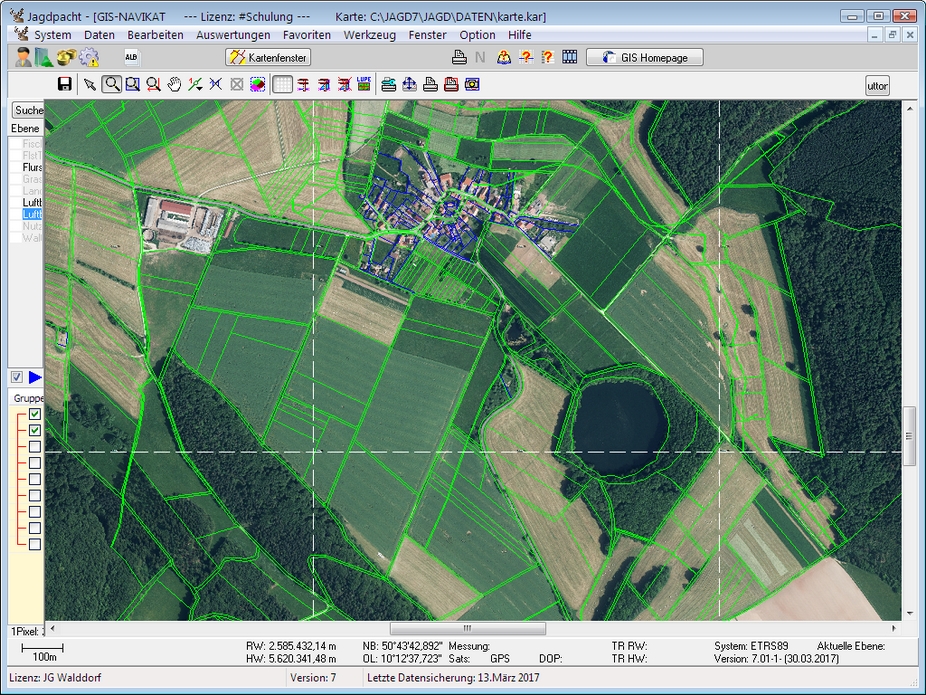Check the third group checkbox in the tree

point(35,447)
